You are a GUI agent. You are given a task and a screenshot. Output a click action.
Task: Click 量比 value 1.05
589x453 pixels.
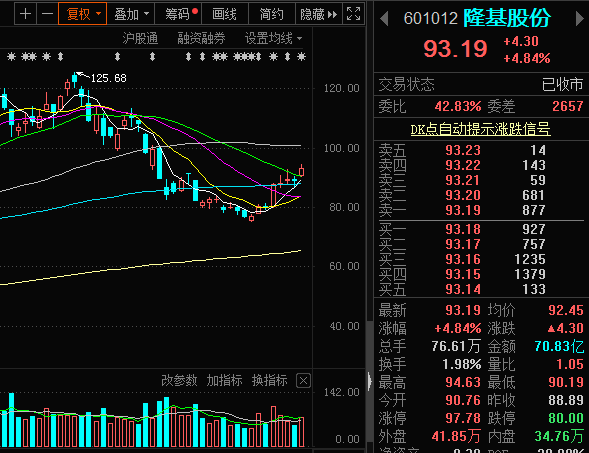(570, 364)
